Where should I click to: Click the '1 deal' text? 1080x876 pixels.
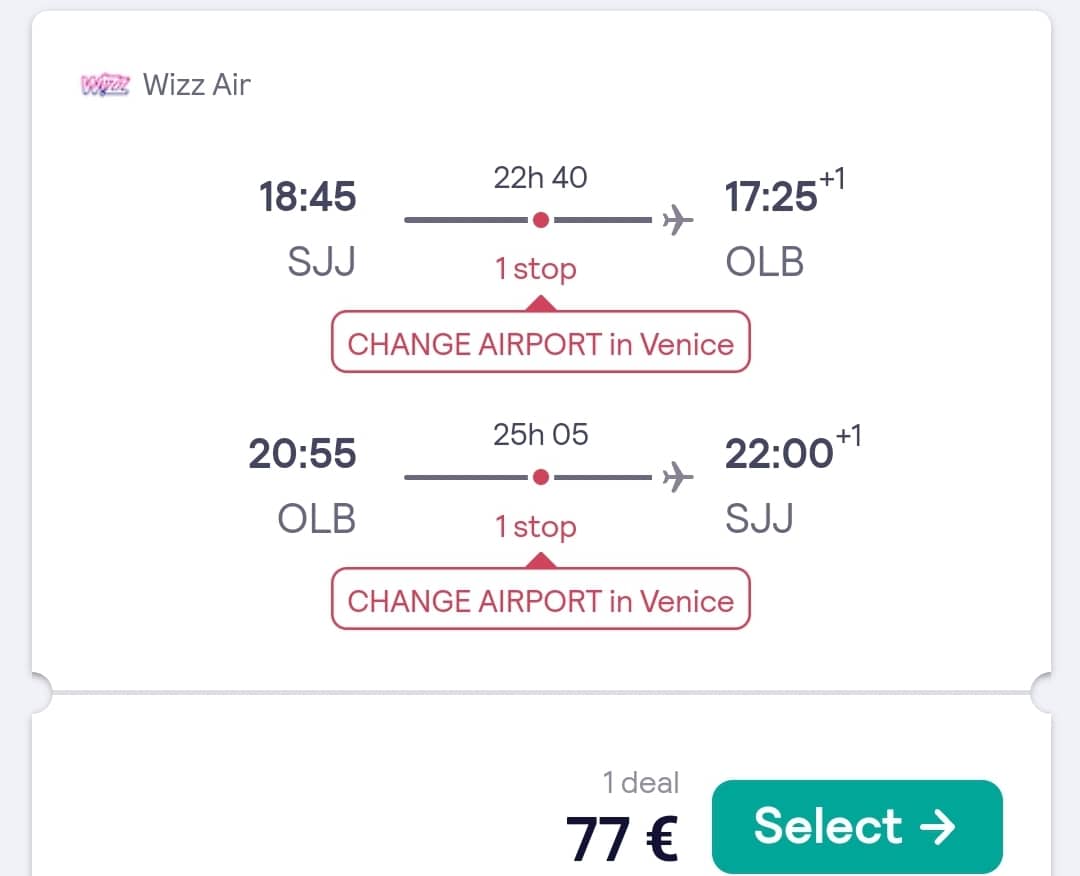640,782
